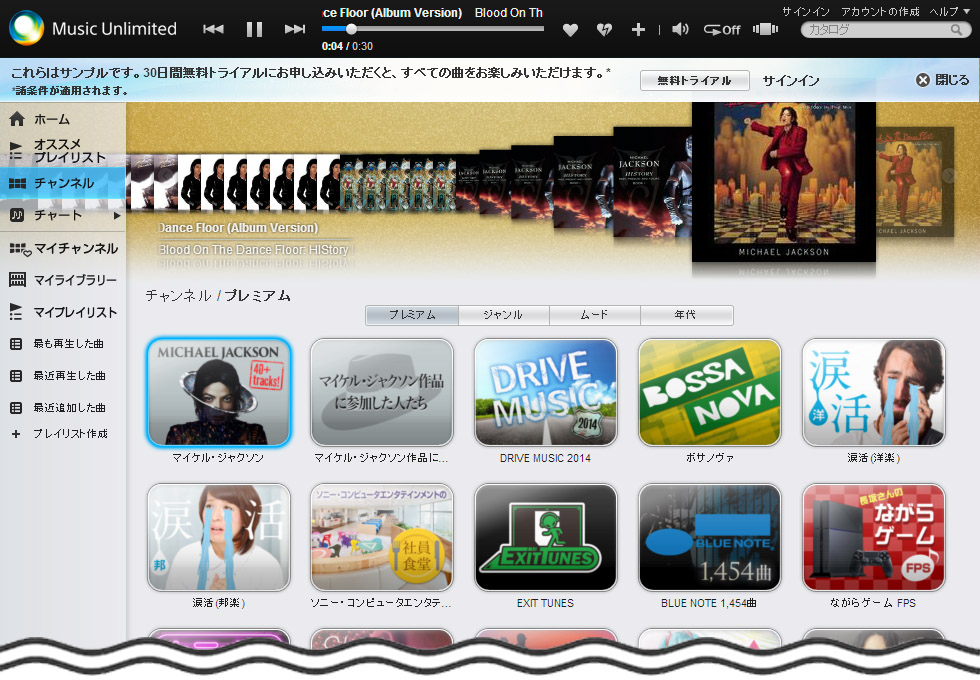This screenshot has height=680, width=980.
Task: Pause the current song
Action: (254, 29)
